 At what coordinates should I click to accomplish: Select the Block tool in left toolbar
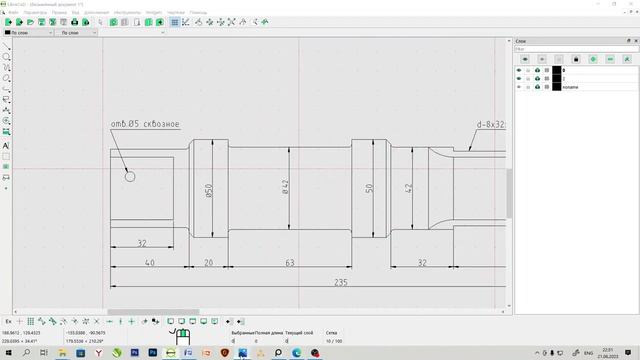click(6, 178)
